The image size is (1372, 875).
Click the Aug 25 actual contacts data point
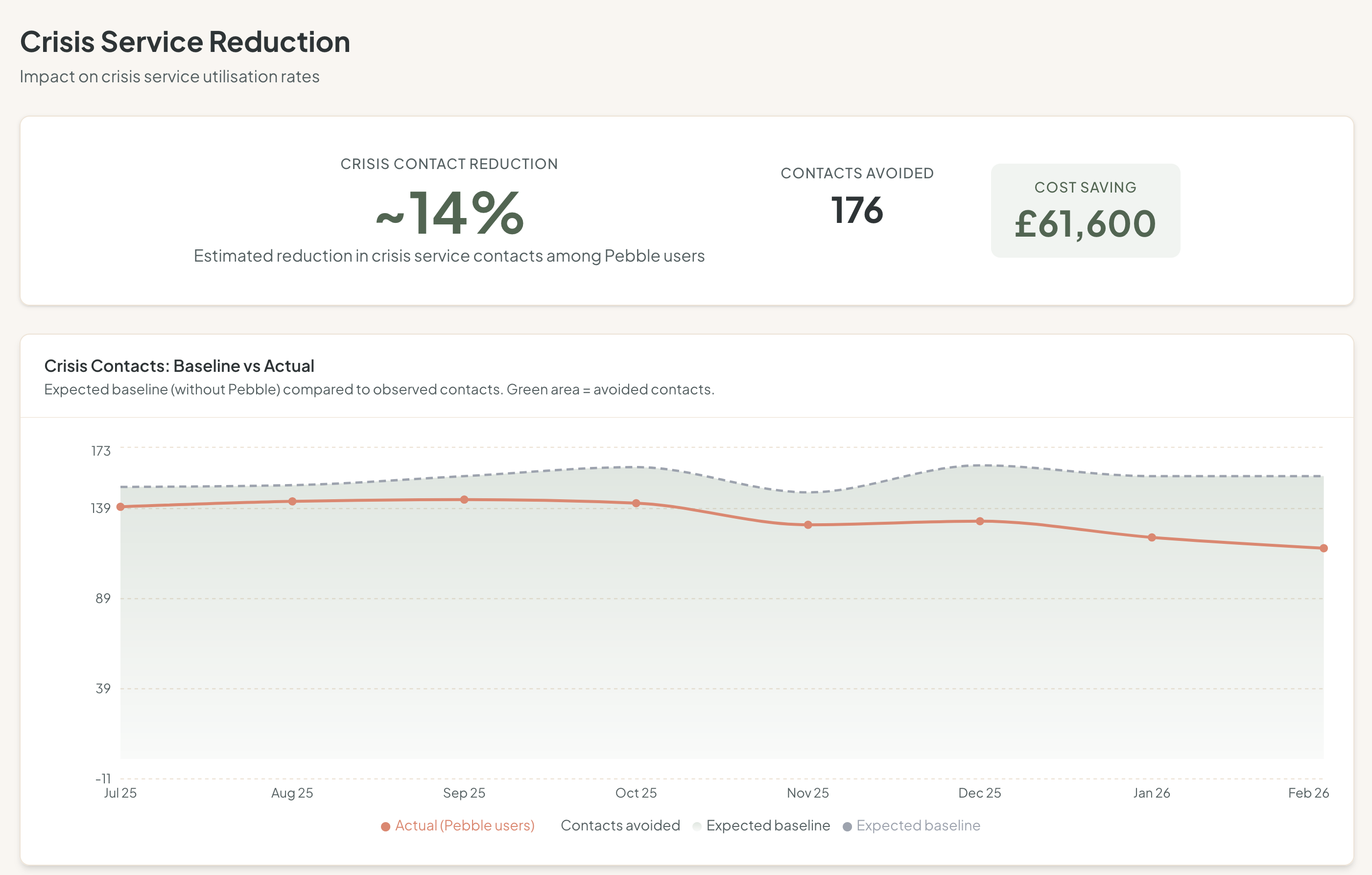[x=292, y=502]
